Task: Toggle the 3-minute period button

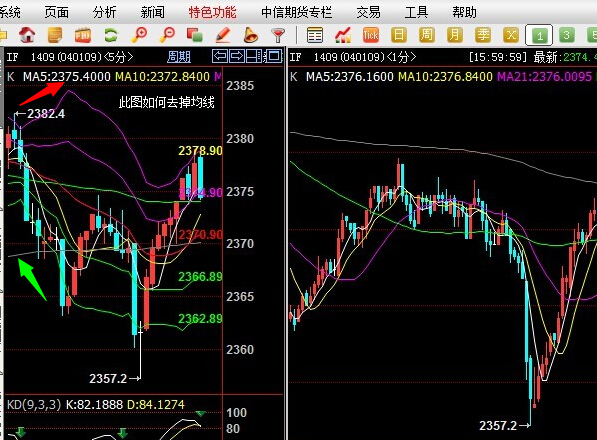Action: tap(567, 35)
